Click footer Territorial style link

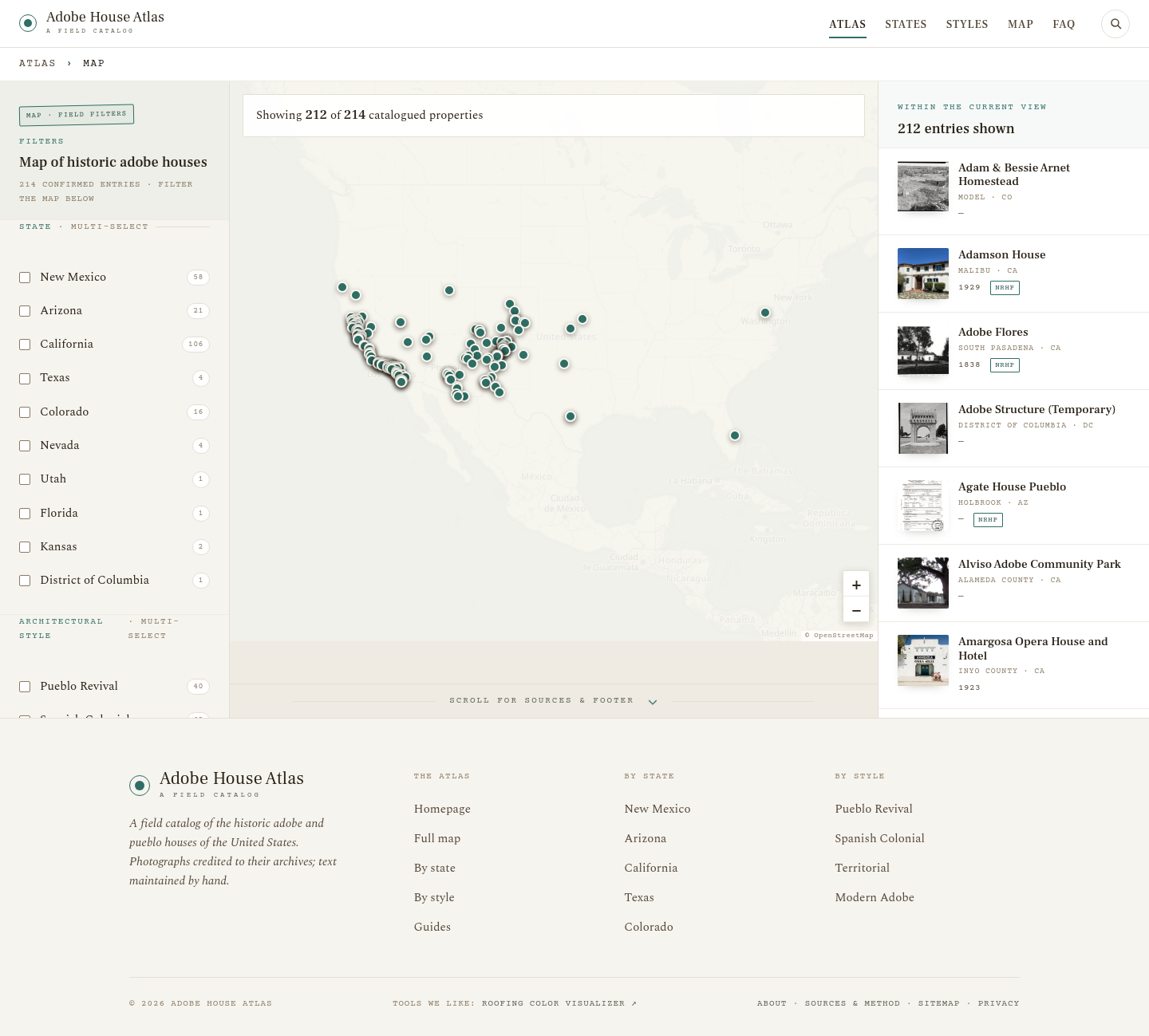click(x=863, y=868)
